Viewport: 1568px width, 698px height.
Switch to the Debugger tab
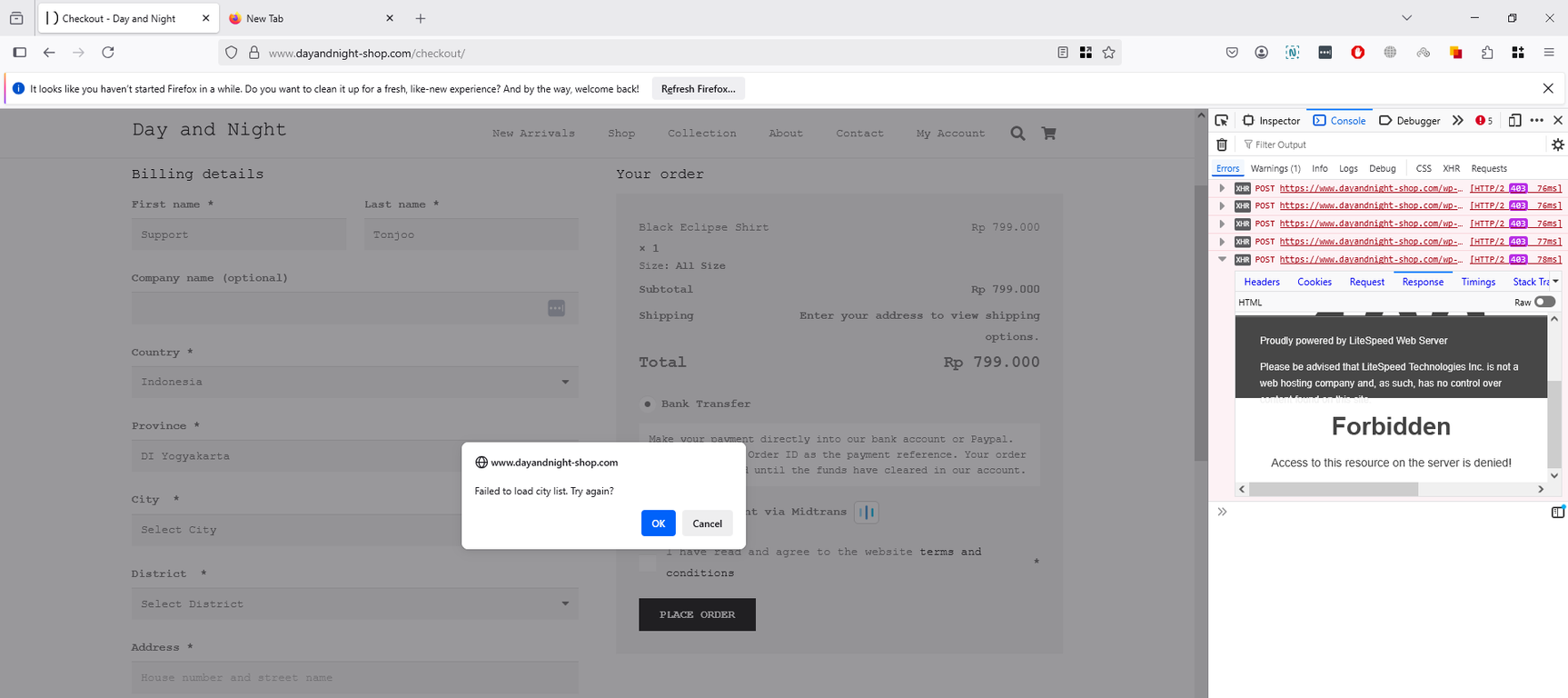[1409, 120]
